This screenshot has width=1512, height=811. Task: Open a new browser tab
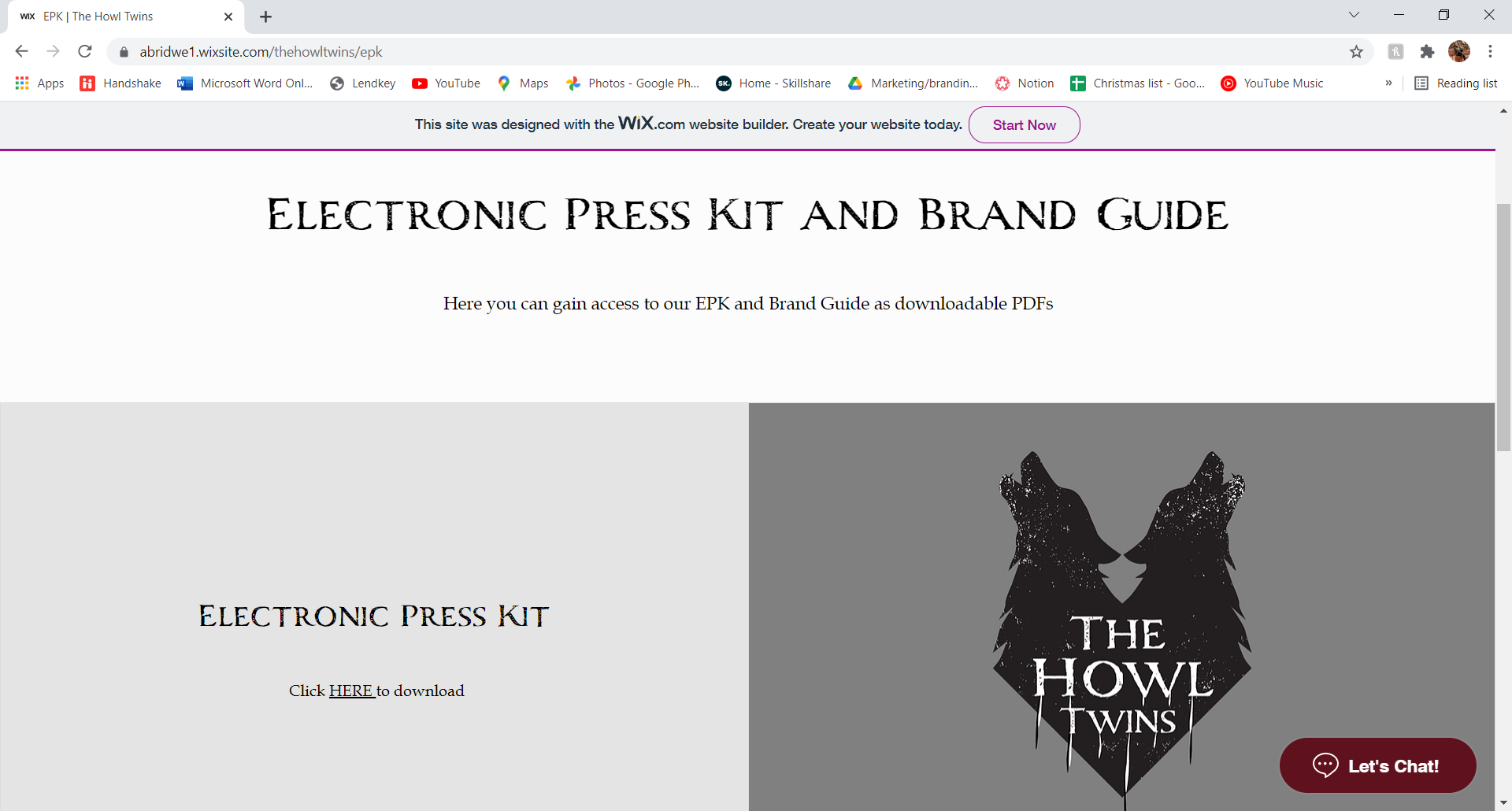point(265,17)
